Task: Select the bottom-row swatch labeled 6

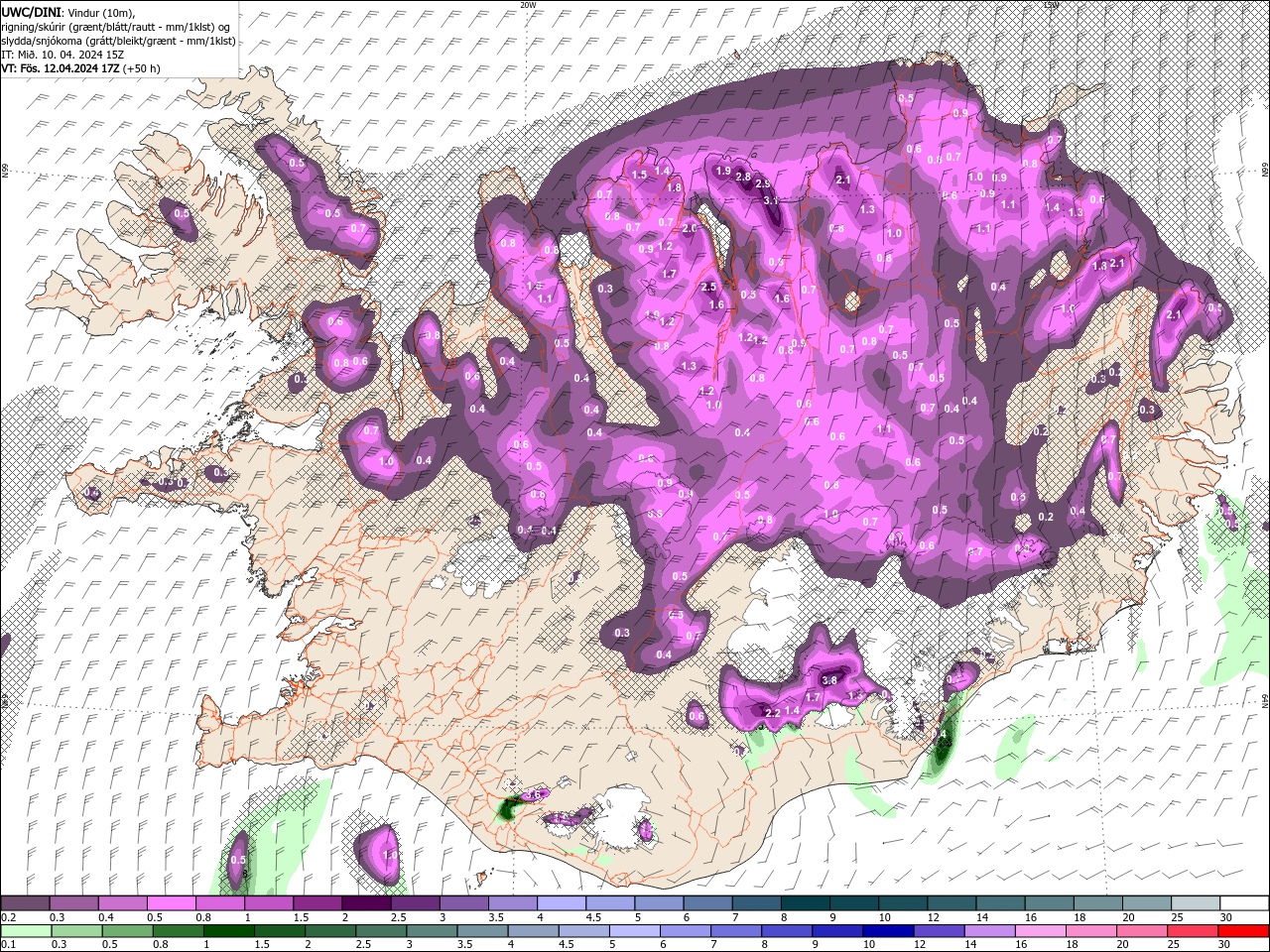Action: pos(686,931)
